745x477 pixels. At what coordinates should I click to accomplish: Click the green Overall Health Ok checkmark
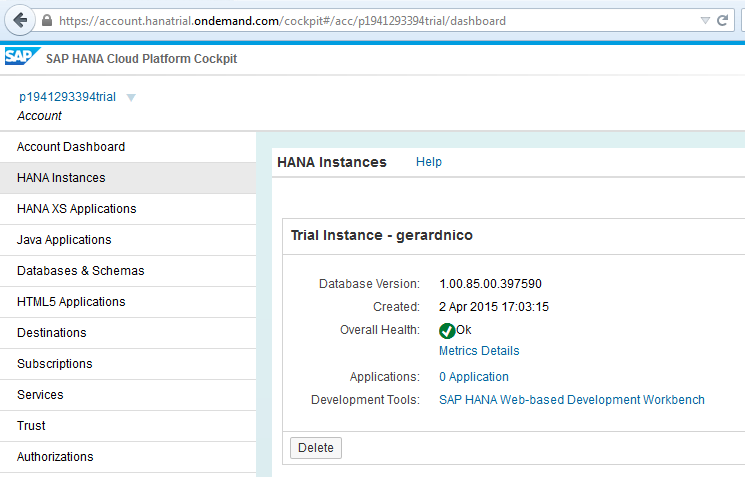447,331
